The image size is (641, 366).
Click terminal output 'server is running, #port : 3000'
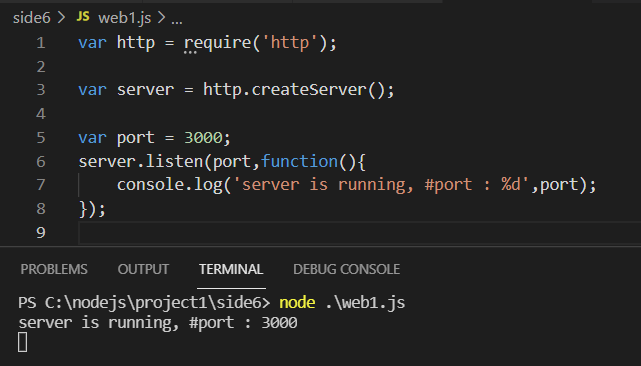point(158,323)
